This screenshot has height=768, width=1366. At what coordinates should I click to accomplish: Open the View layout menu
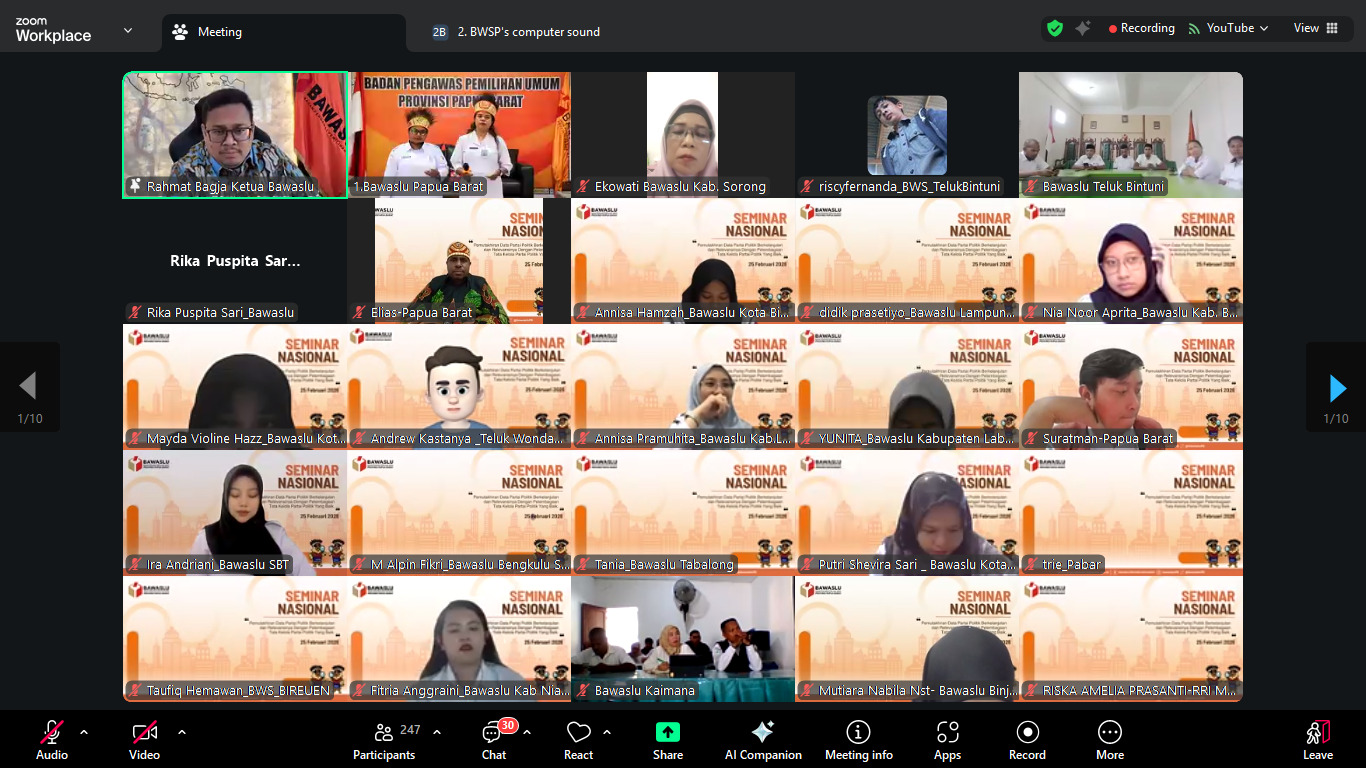(x=1315, y=29)
